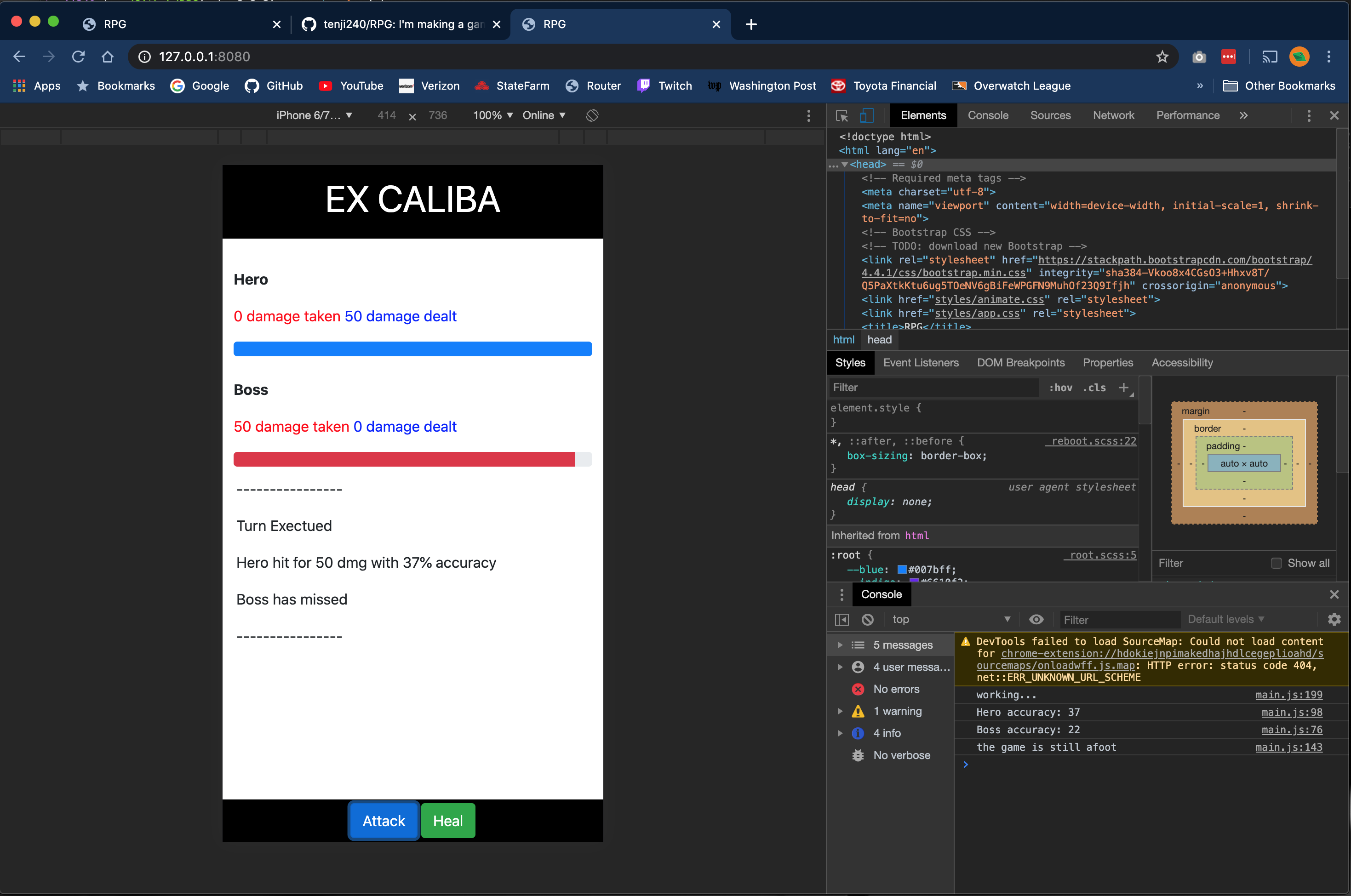
Task: Expand the 5 messages group
Action: (840, 645)
